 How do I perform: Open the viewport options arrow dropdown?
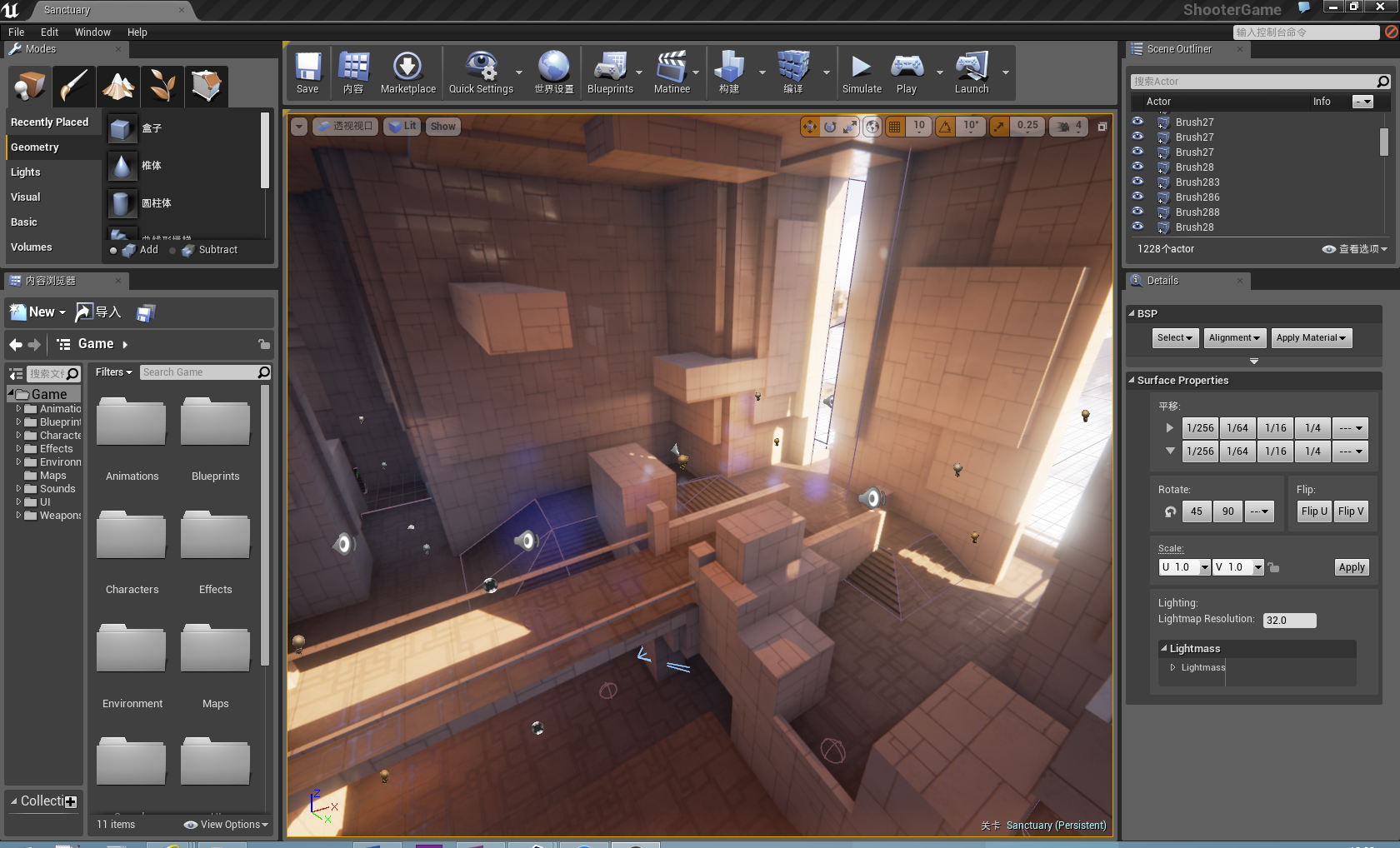click(299, 127)
